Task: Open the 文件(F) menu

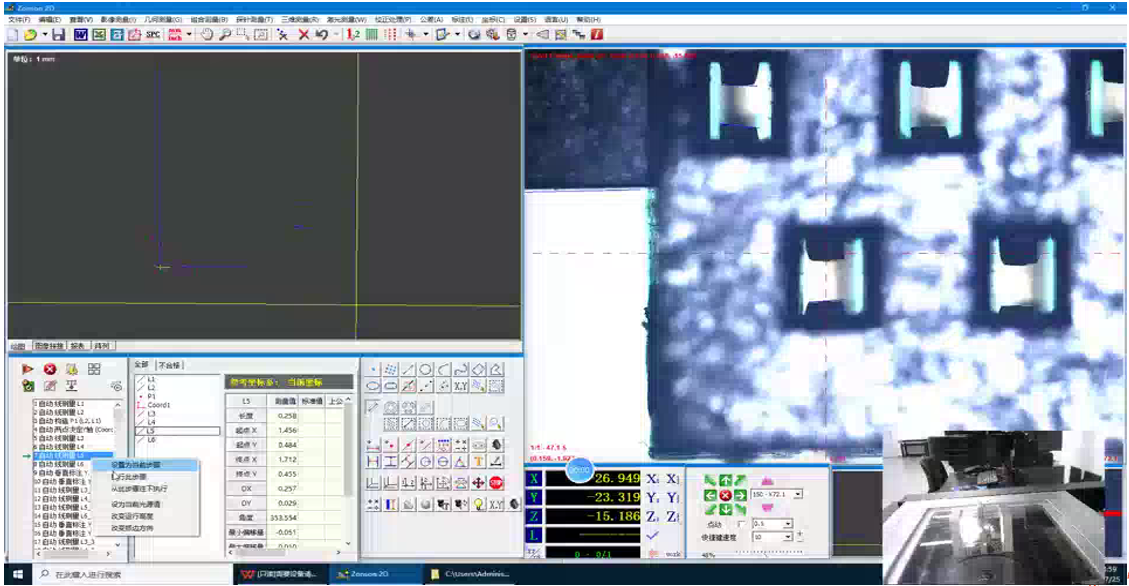Action: pos(19,19)
